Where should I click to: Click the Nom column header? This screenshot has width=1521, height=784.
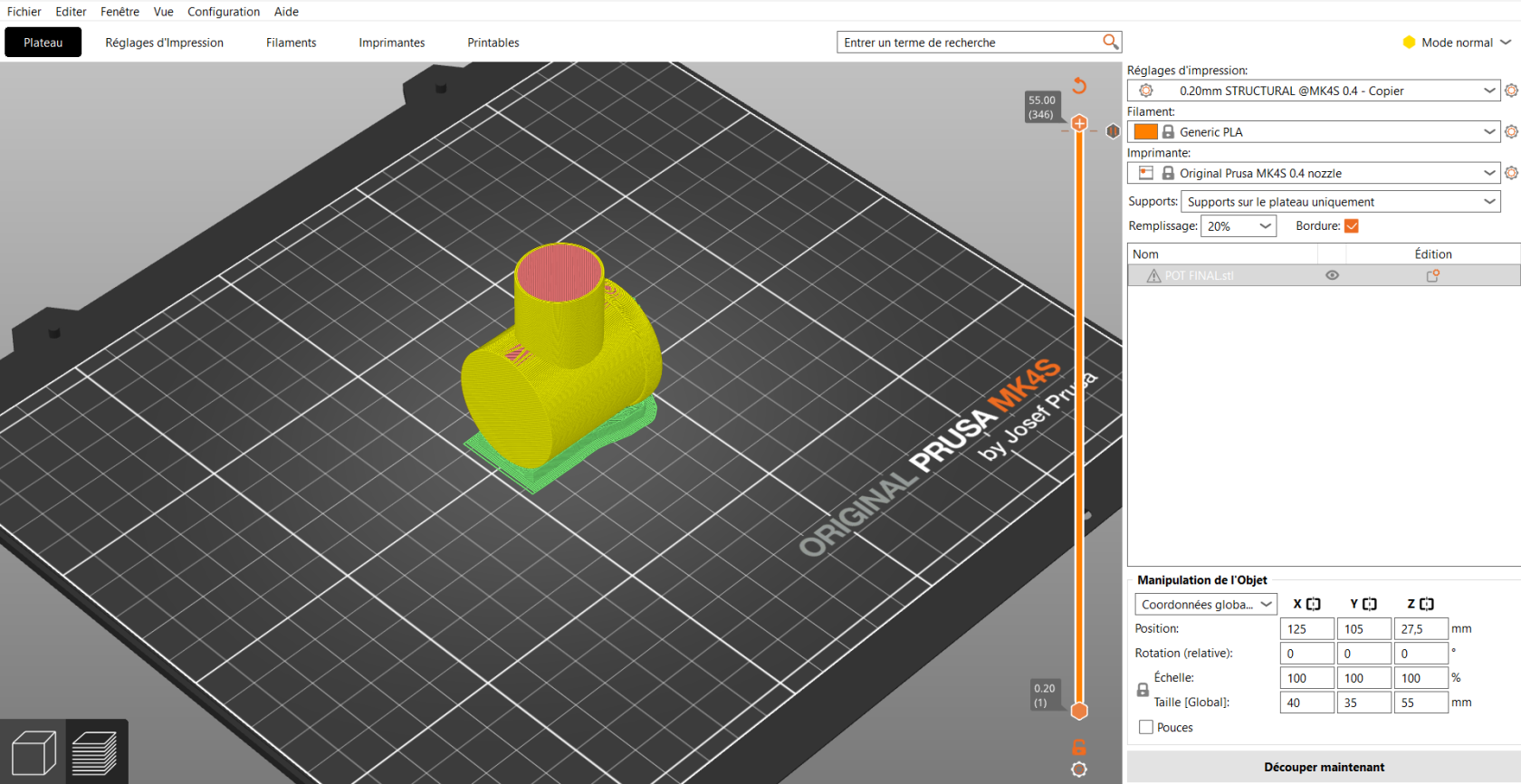pos(1145,254)
